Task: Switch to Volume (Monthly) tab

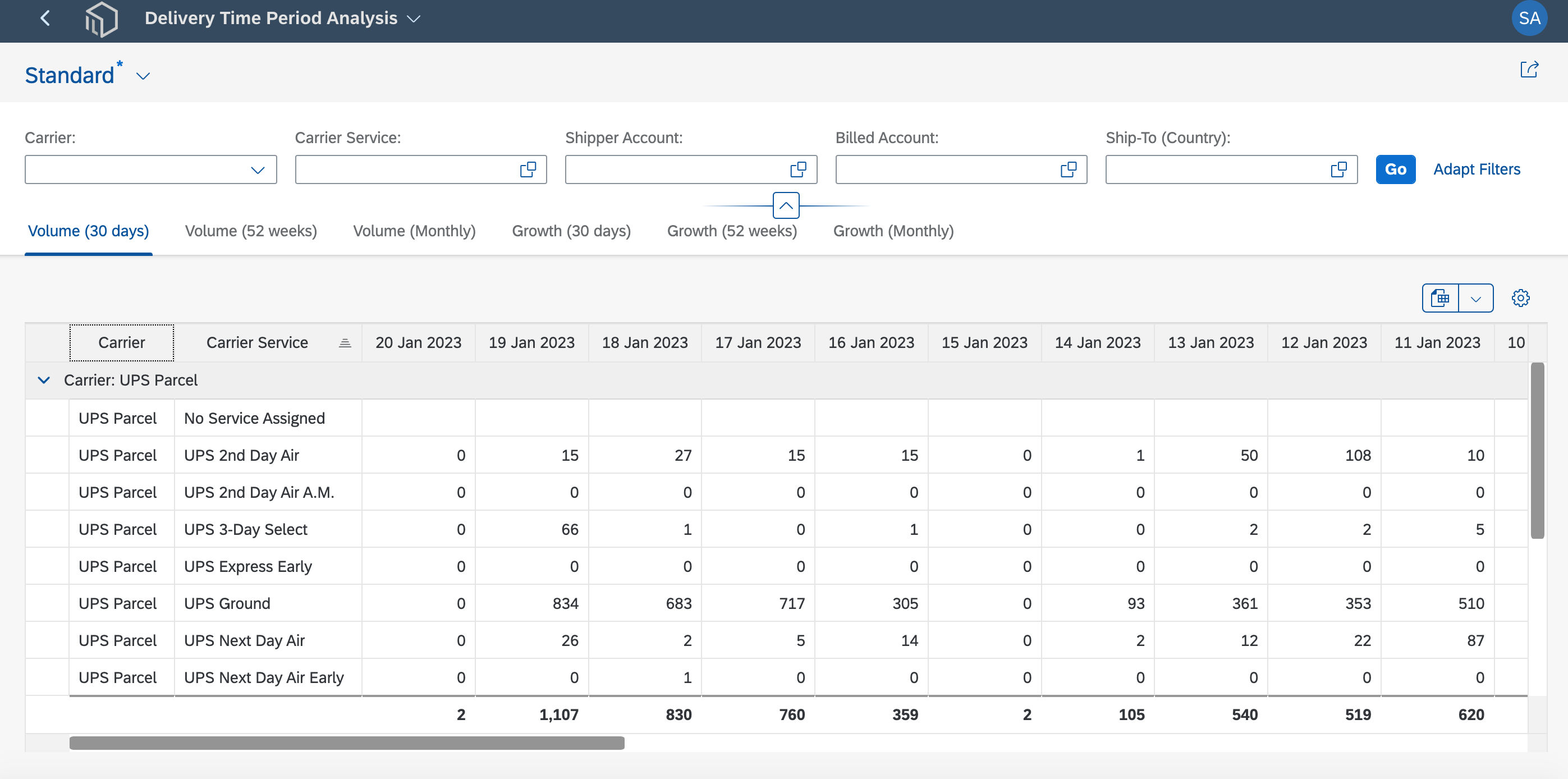Action: click(414, 231)
